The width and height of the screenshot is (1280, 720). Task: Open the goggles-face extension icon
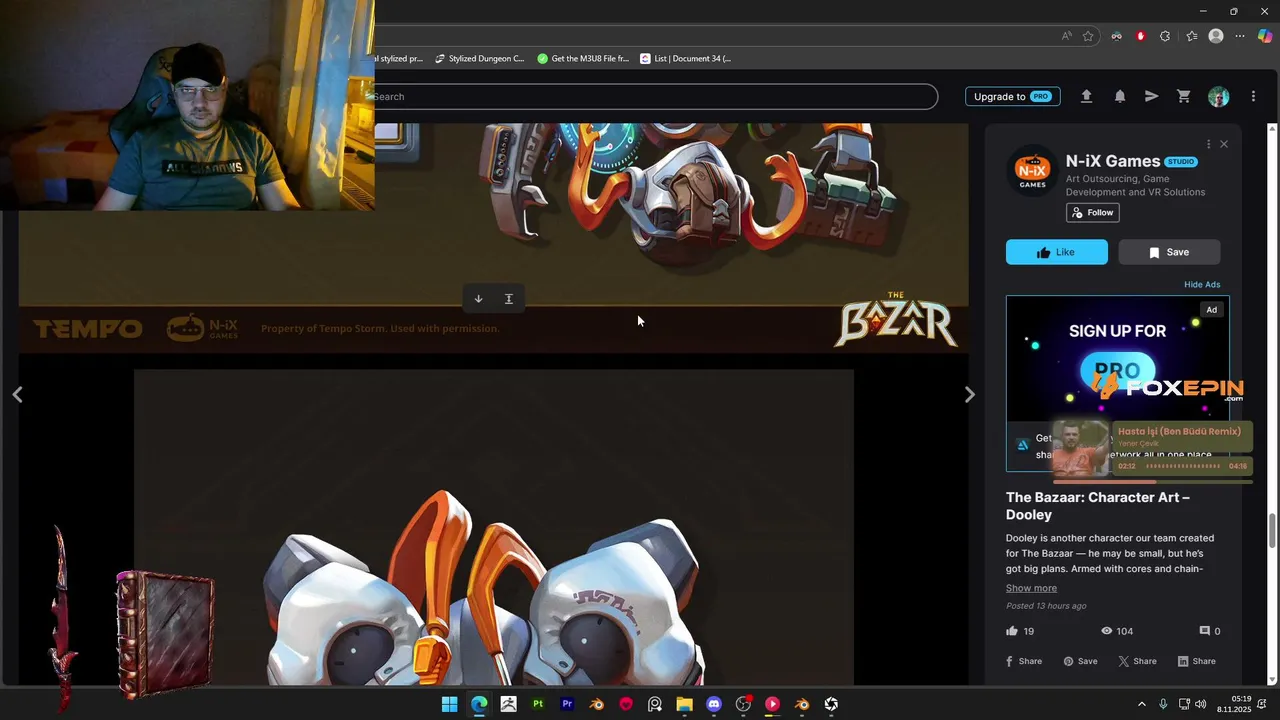click(1116, 36)
